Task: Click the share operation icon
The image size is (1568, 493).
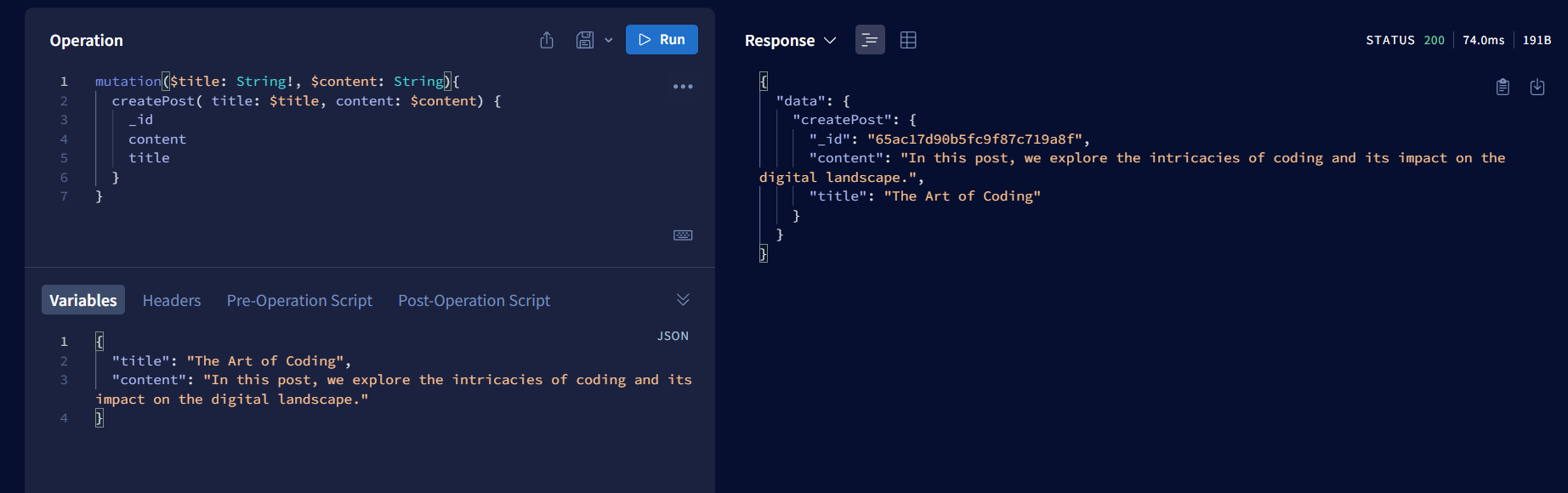Action: tap(547, 40)
